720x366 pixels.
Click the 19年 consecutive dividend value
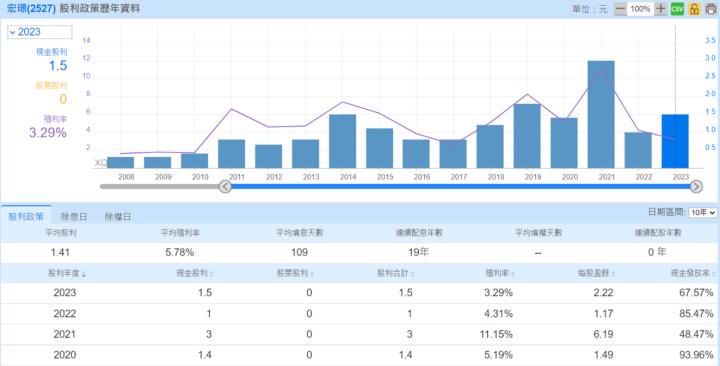point(418,252)
